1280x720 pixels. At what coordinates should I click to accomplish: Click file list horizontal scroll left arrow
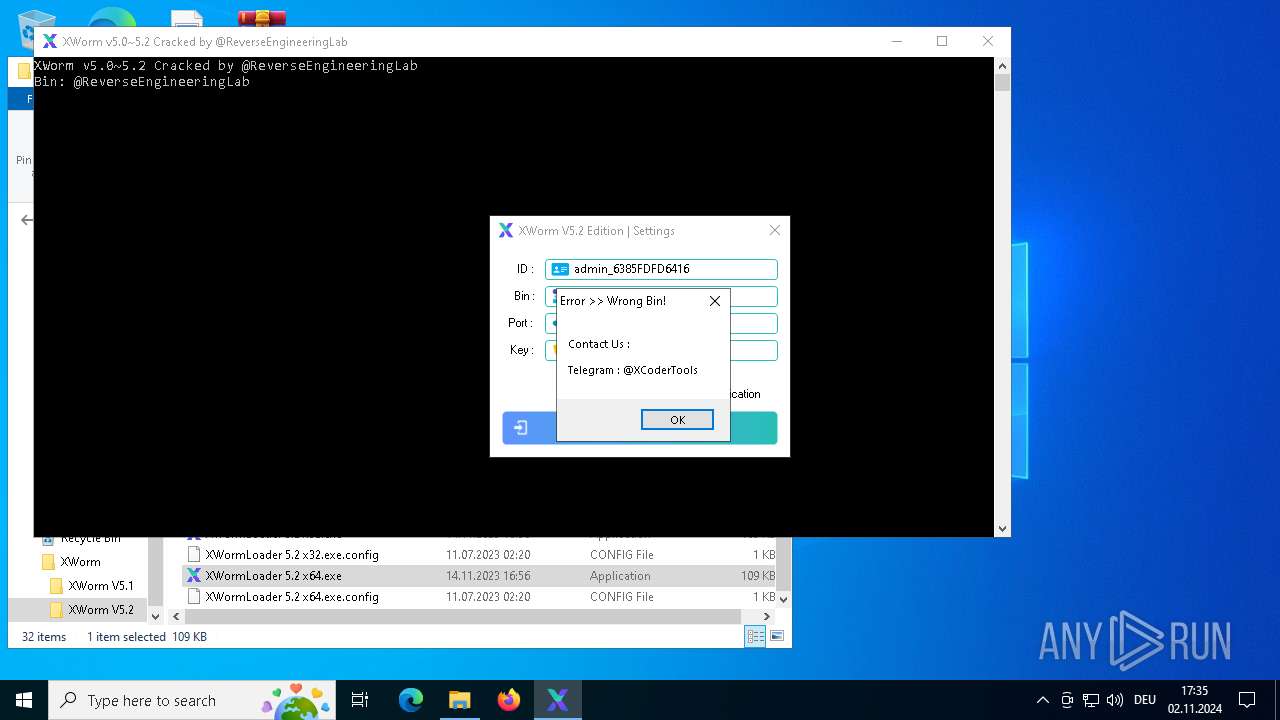(174, 616)
